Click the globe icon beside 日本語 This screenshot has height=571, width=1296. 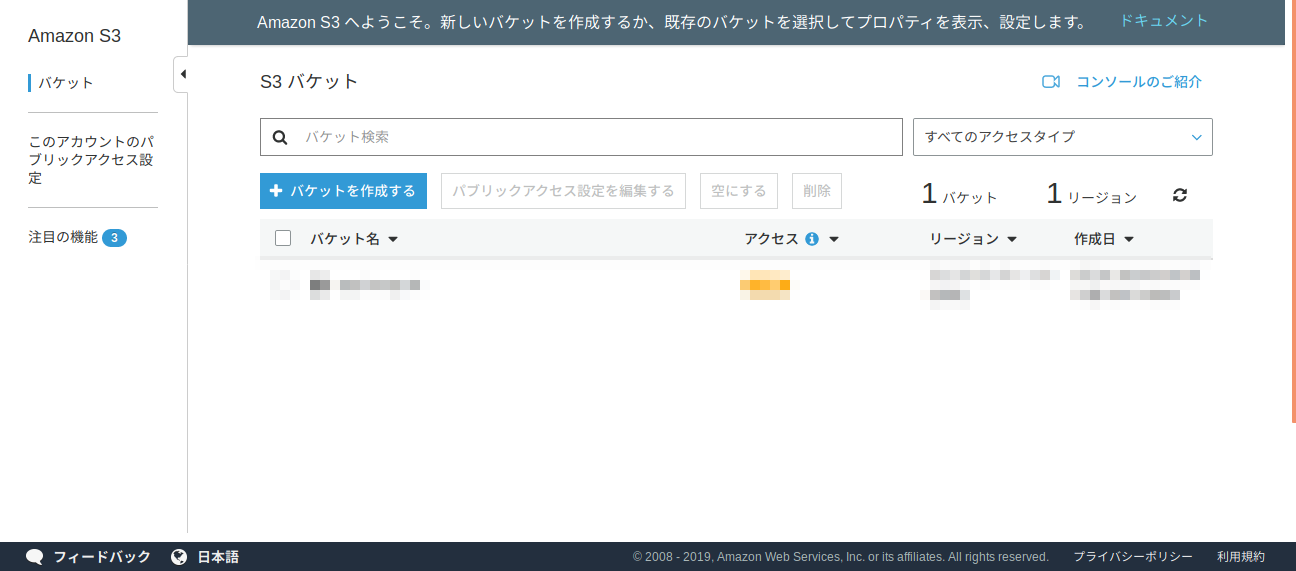point(180,557)
